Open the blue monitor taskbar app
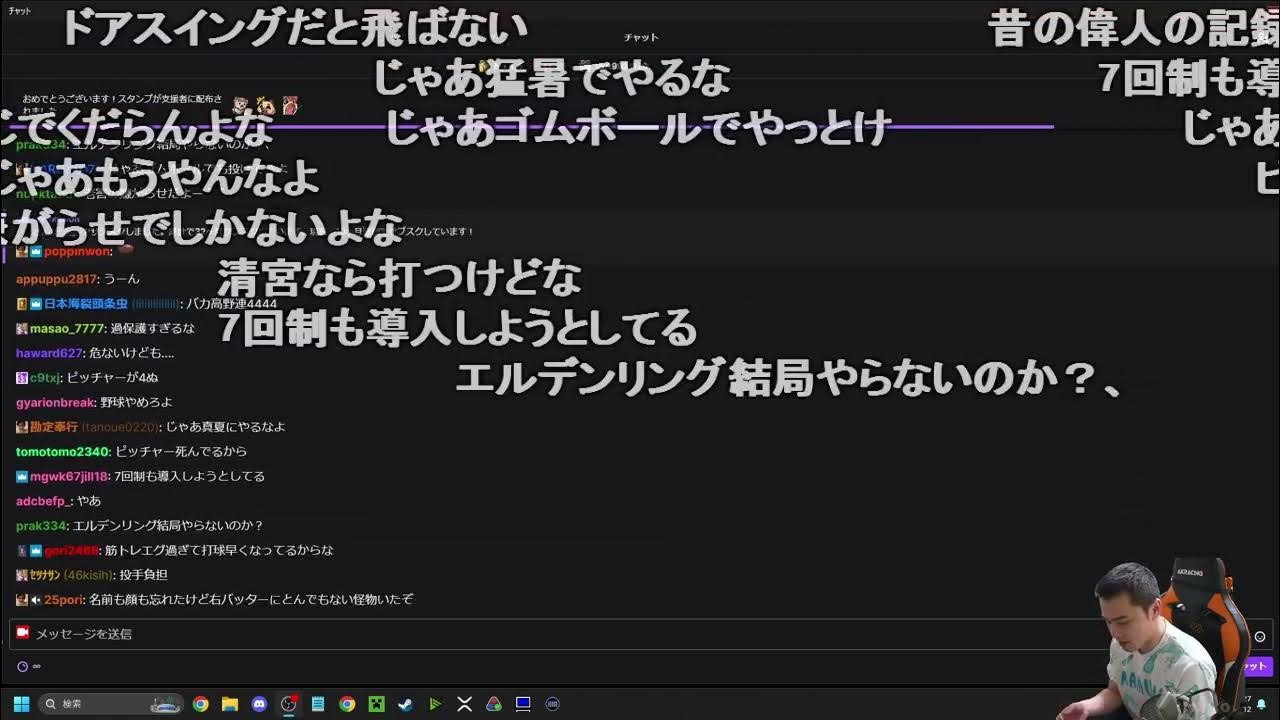Screen dimensions: 1280x720 pos(523,704)
